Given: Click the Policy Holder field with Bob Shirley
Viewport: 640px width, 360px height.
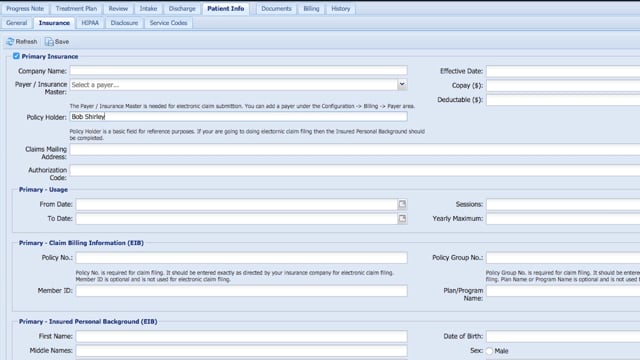Looking at the screenshot, I should [x=238, y=117].
